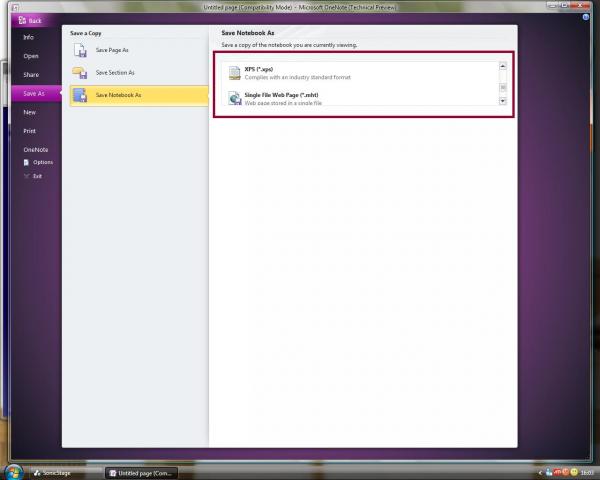Click the format list scroll up arrow
Screen dimensions: 600x480
tap(503, 66)
